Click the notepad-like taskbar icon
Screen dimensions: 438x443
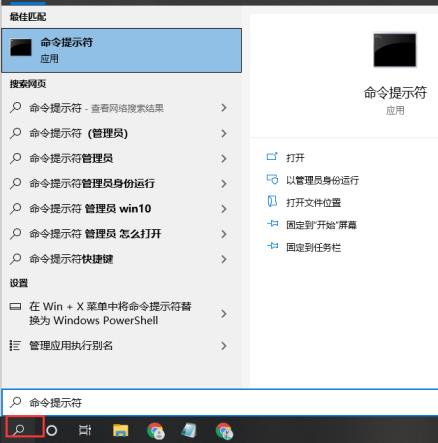(189, 430)
